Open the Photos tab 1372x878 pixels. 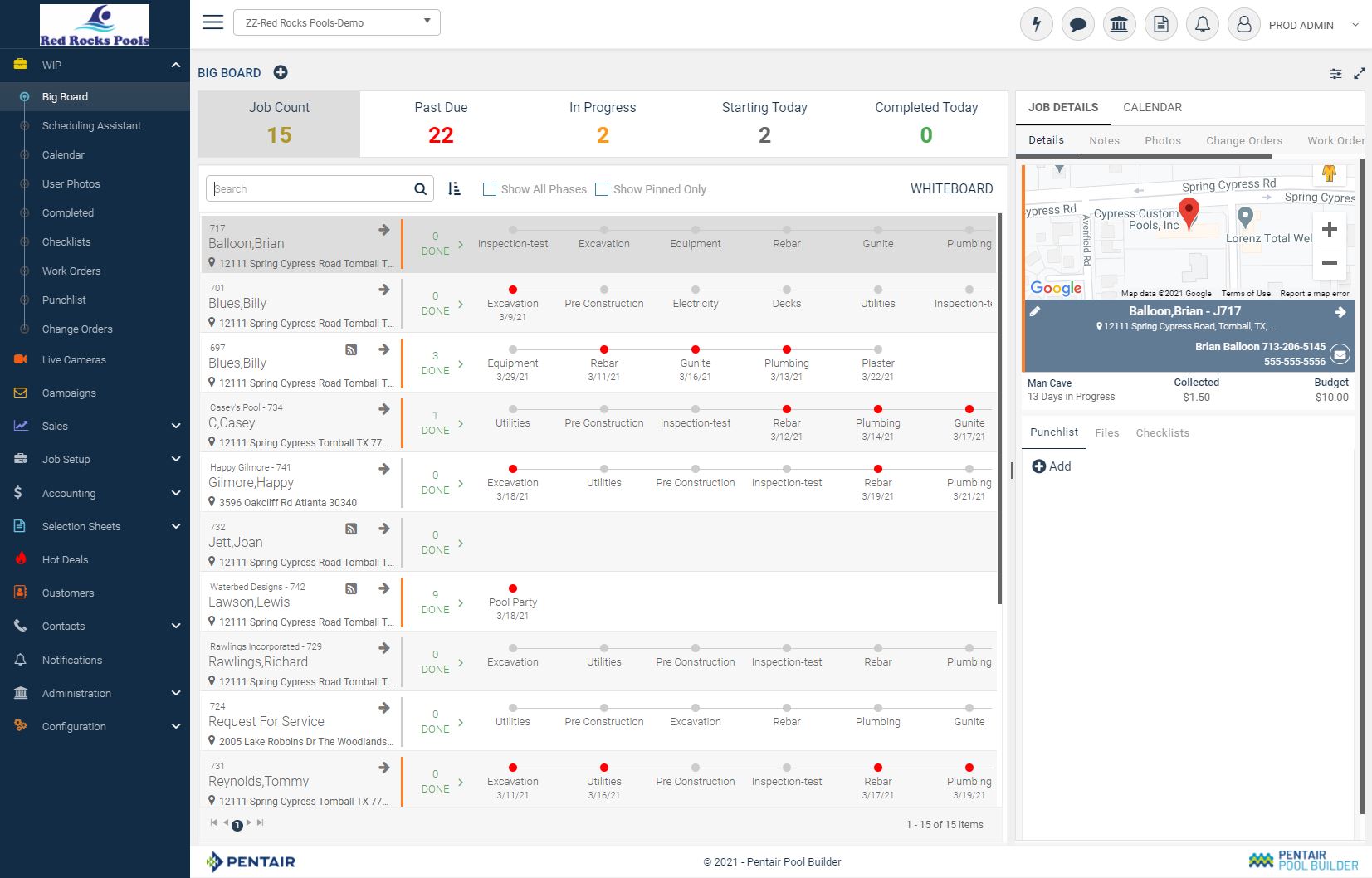tap(1162, 140)
